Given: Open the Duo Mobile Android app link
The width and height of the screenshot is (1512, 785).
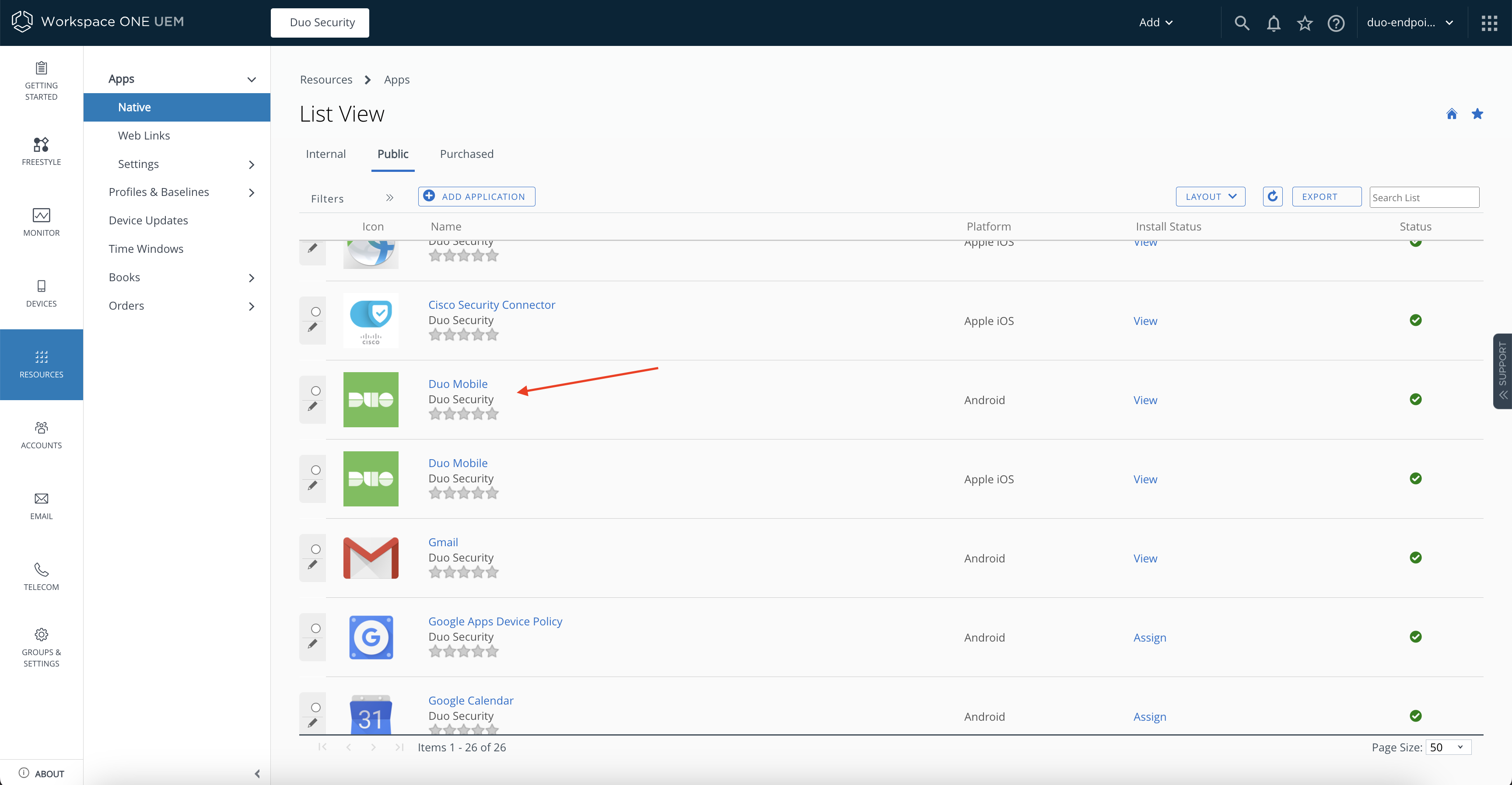Looking at the screenshot, I should pyautogui.click(x=458, y=383).
